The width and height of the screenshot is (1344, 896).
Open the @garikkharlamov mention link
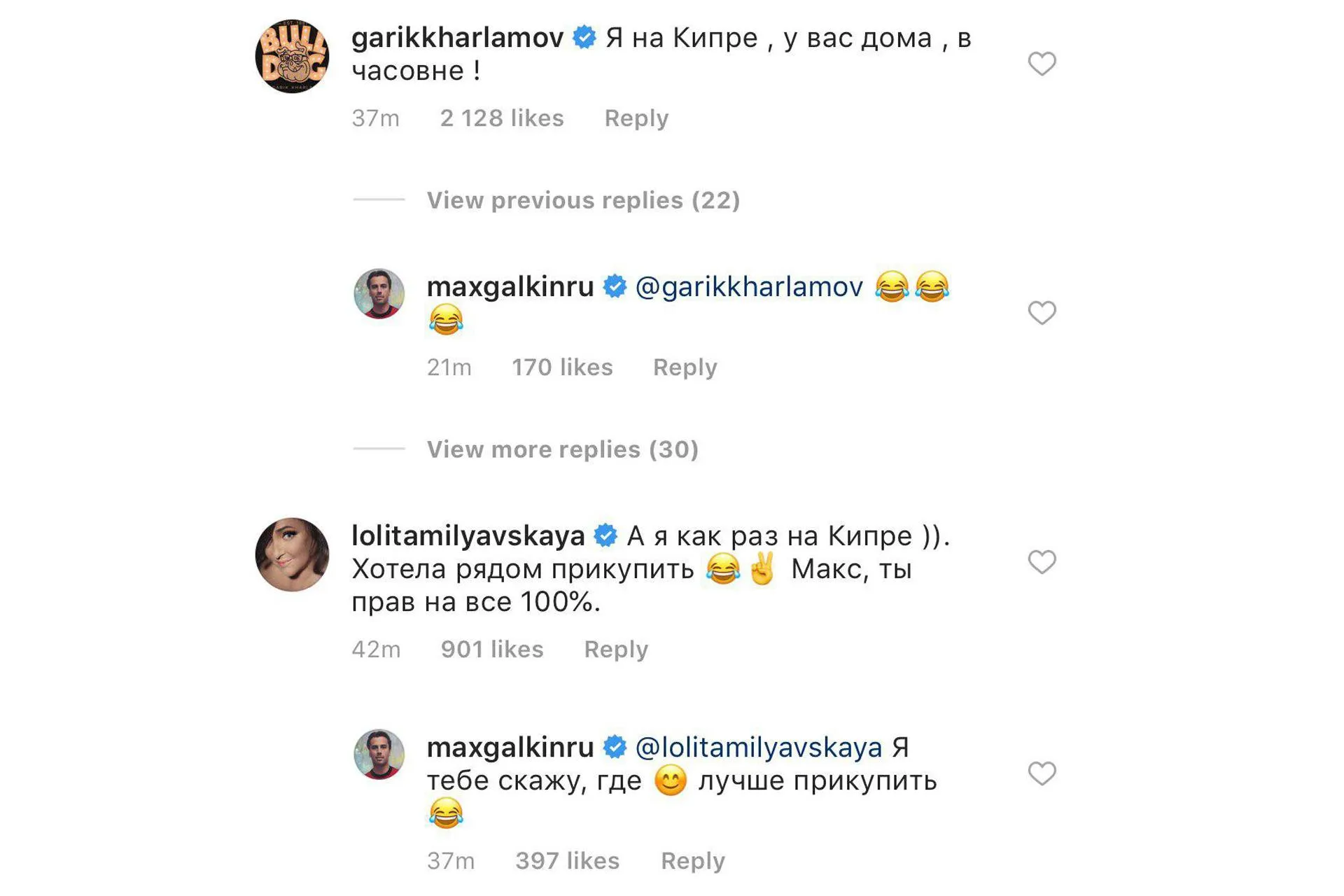(748, 287)
